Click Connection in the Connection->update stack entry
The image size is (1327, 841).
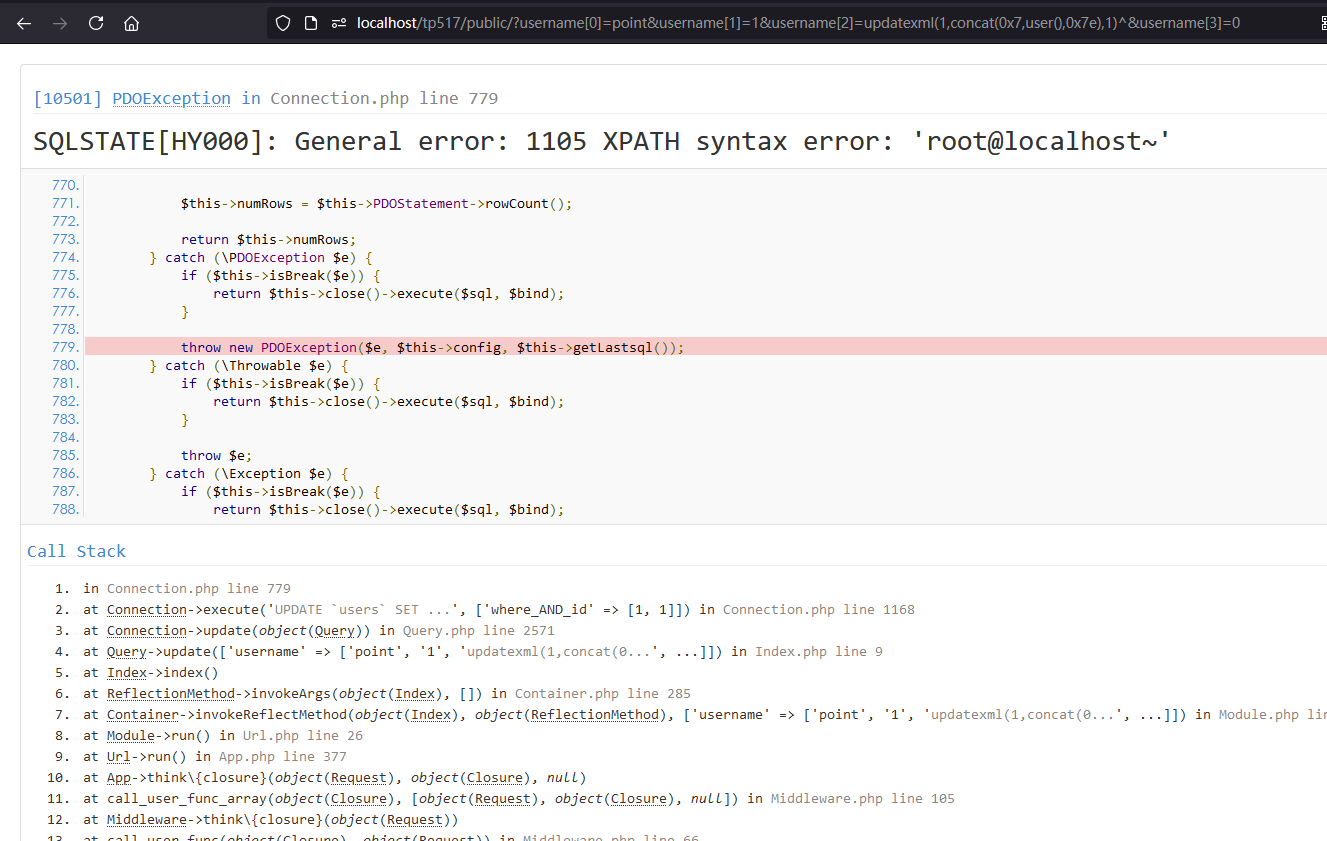[147, 630]
